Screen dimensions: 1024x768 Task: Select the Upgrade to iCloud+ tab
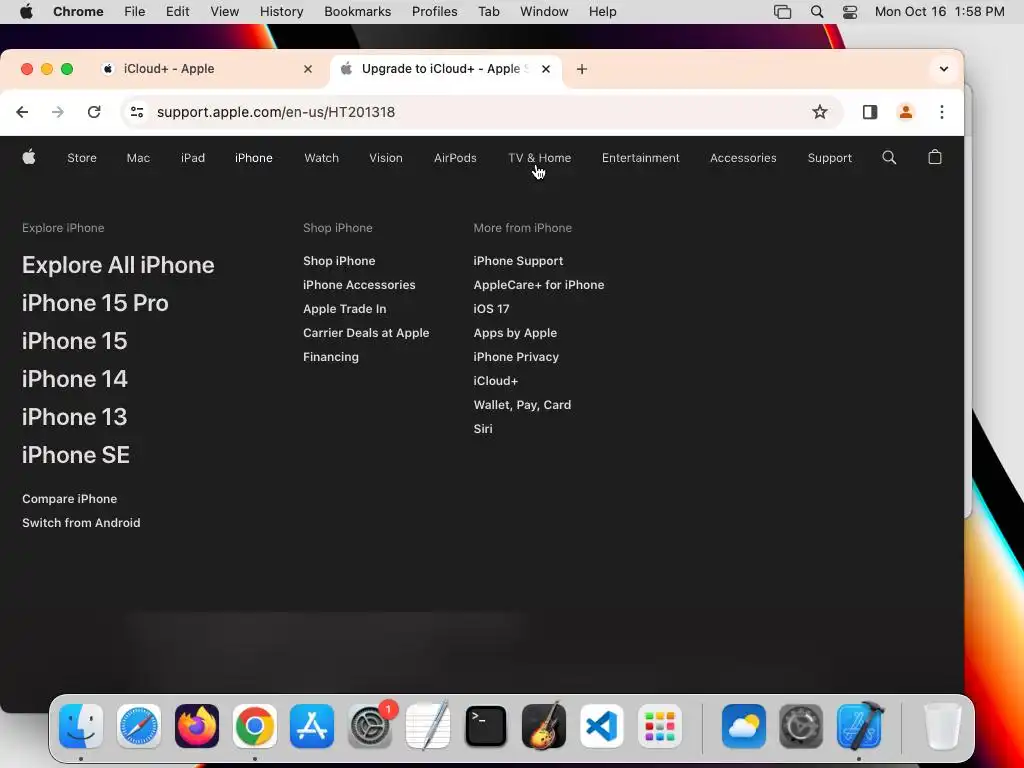[x=446, y=69]
